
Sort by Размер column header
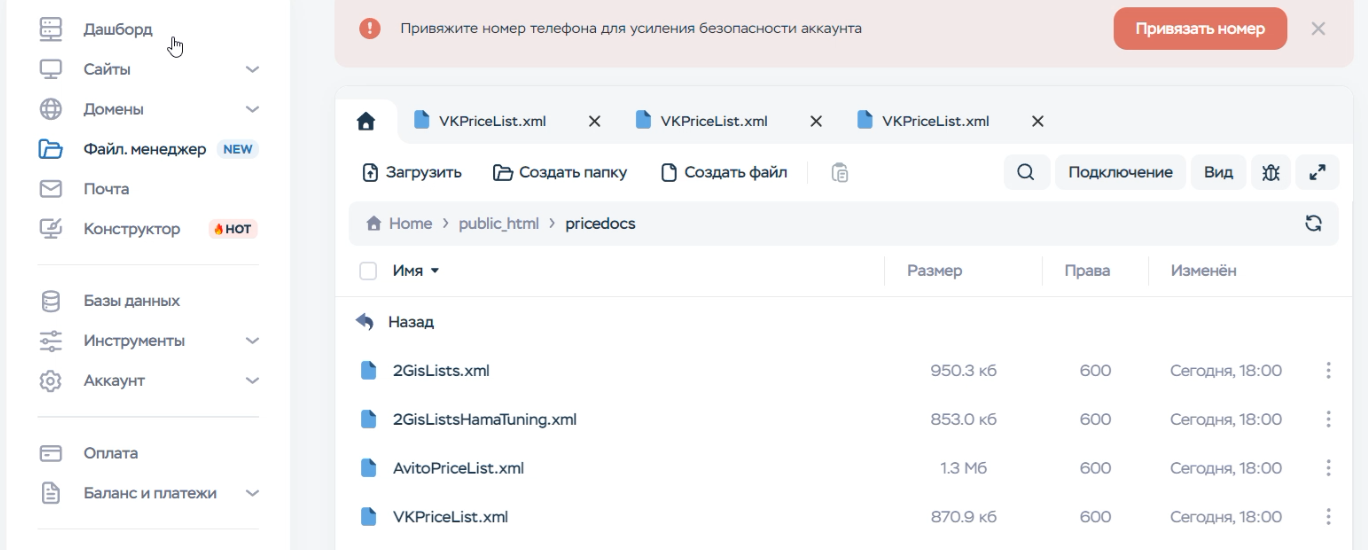[934, 271]
